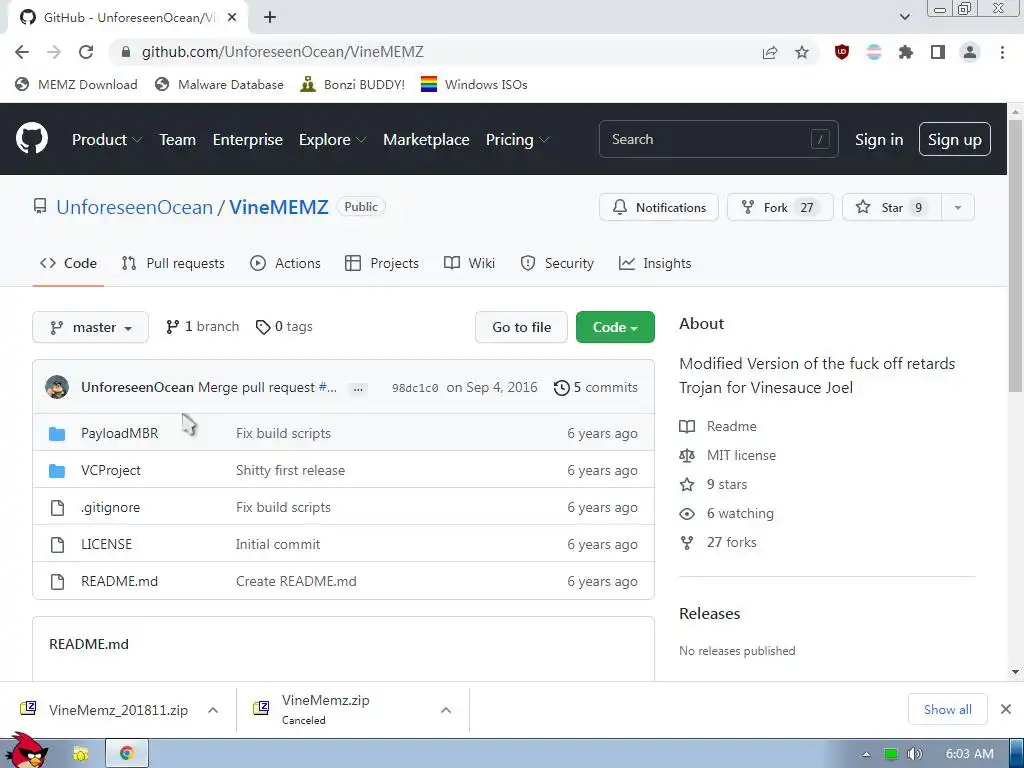Viewport: 1024px width, 768px height.
Task: Click Show all downloads button
Action: [x=948, y=709]
